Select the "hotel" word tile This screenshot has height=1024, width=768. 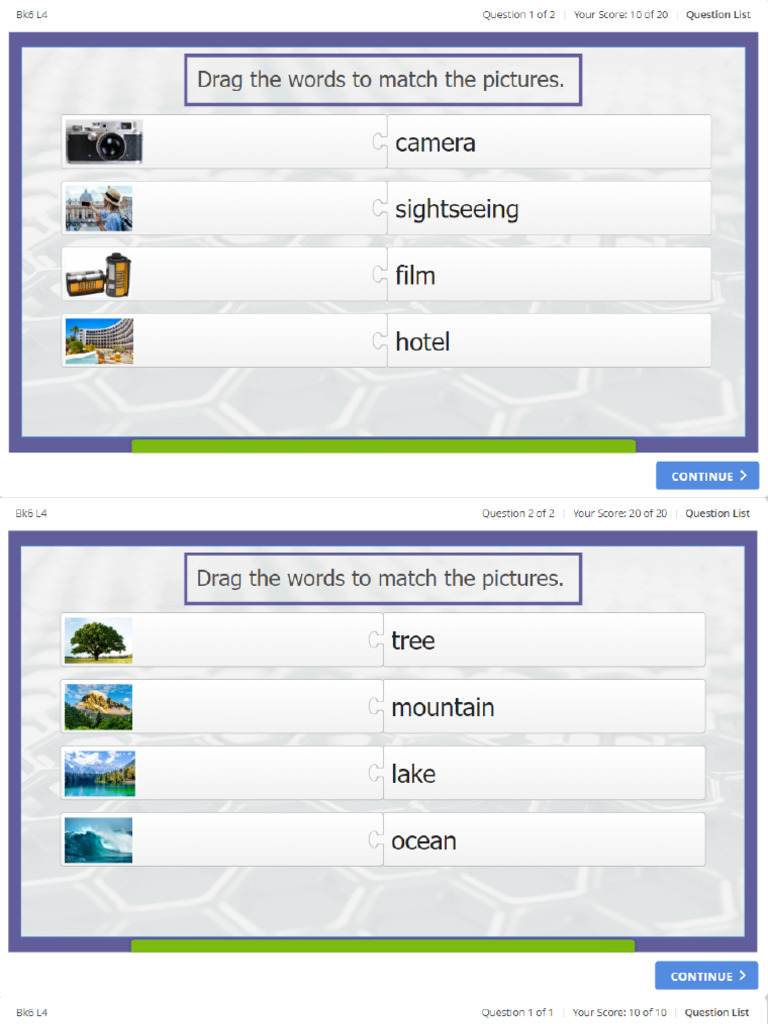548,341
